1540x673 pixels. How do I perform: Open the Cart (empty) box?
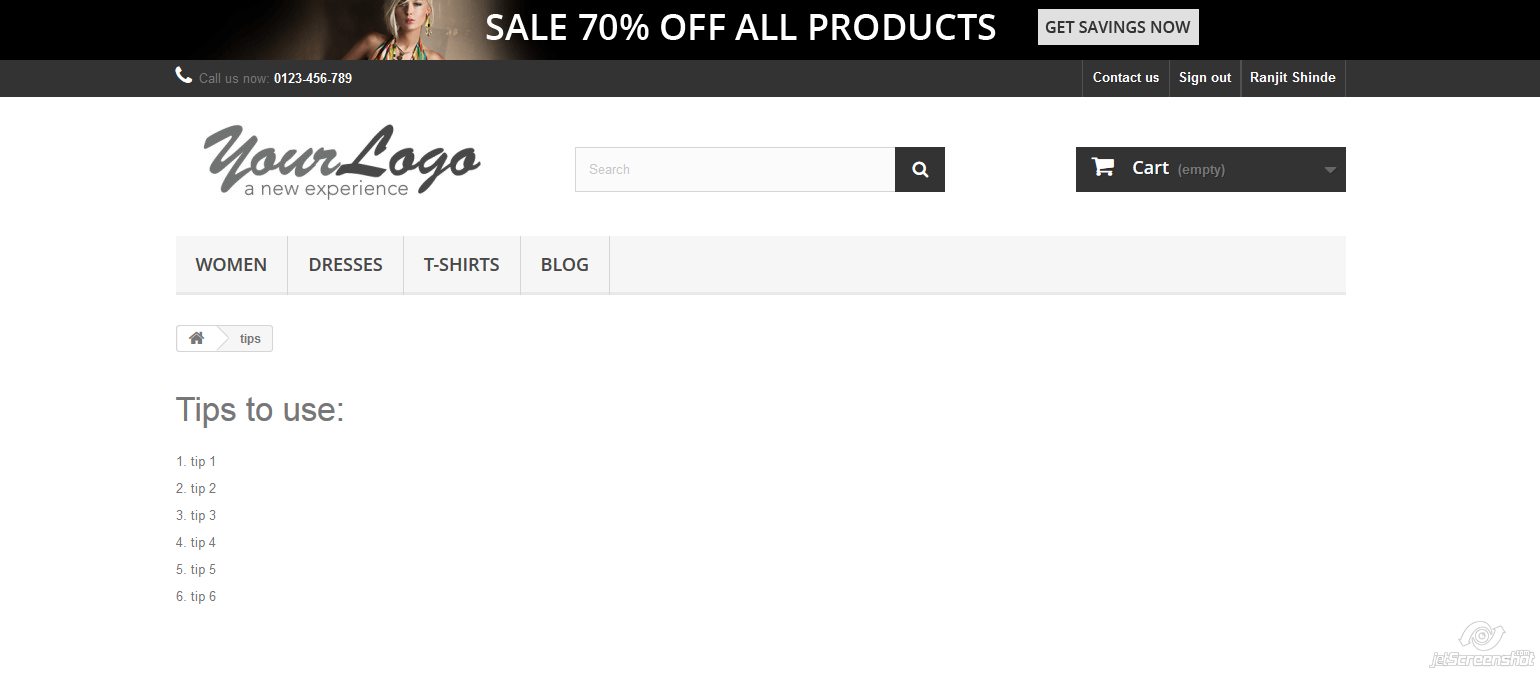1211,169
